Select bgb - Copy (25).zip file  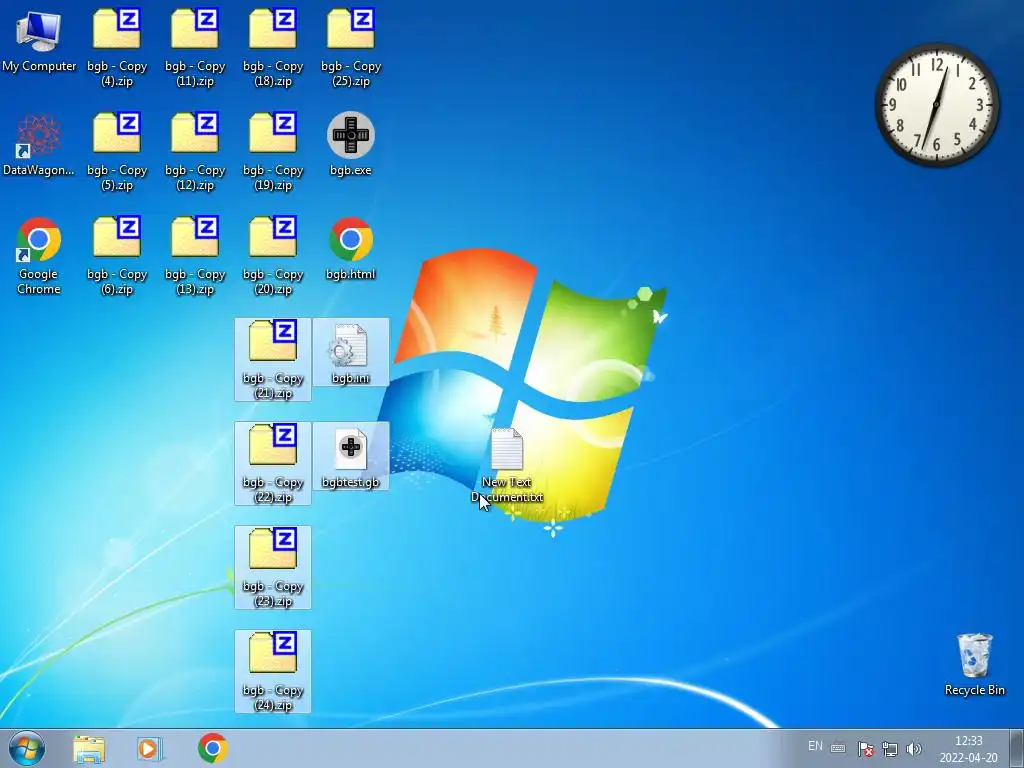(x=351, y=48)
